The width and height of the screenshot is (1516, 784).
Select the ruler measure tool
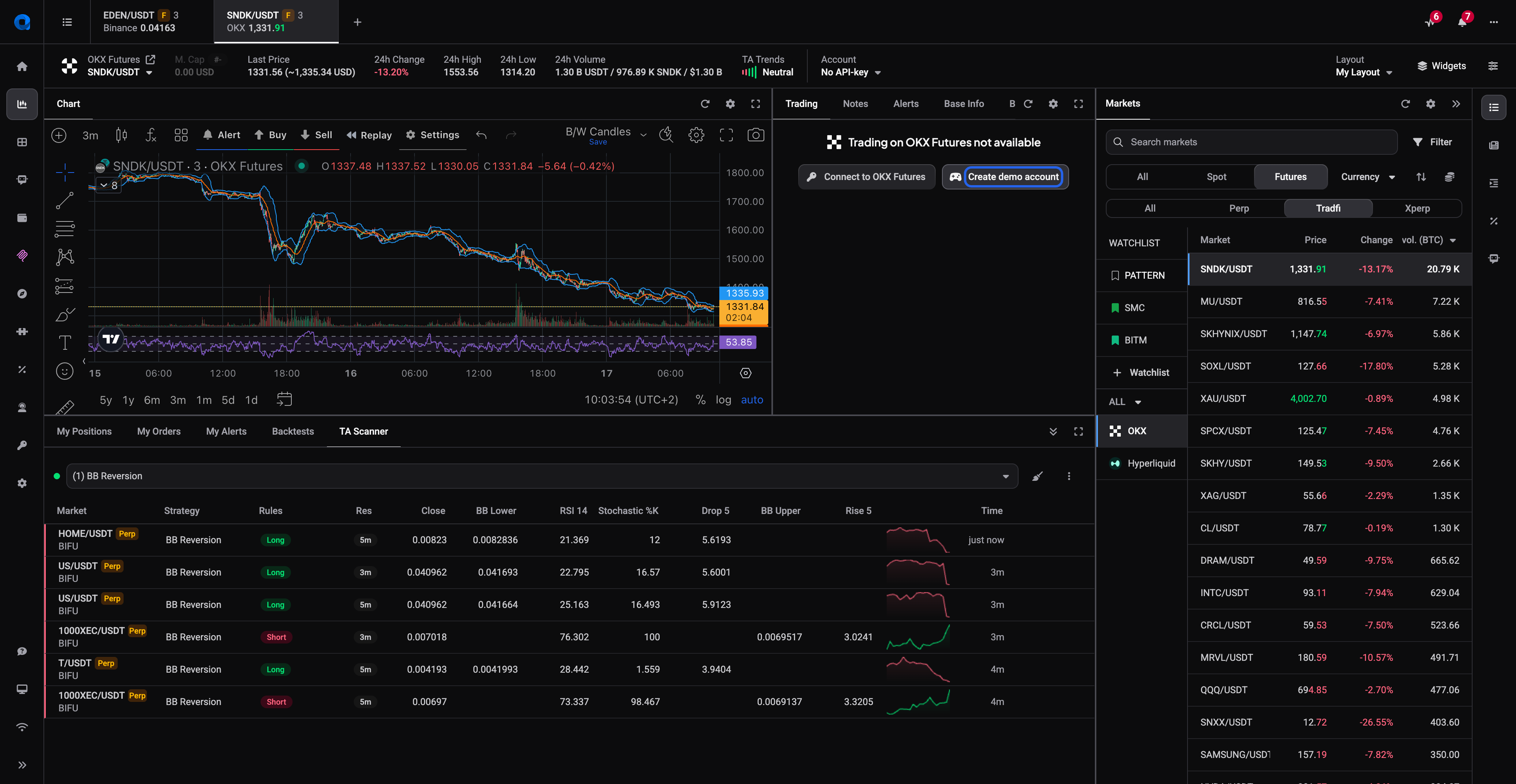pyautogui.click(x=65, y=407)
